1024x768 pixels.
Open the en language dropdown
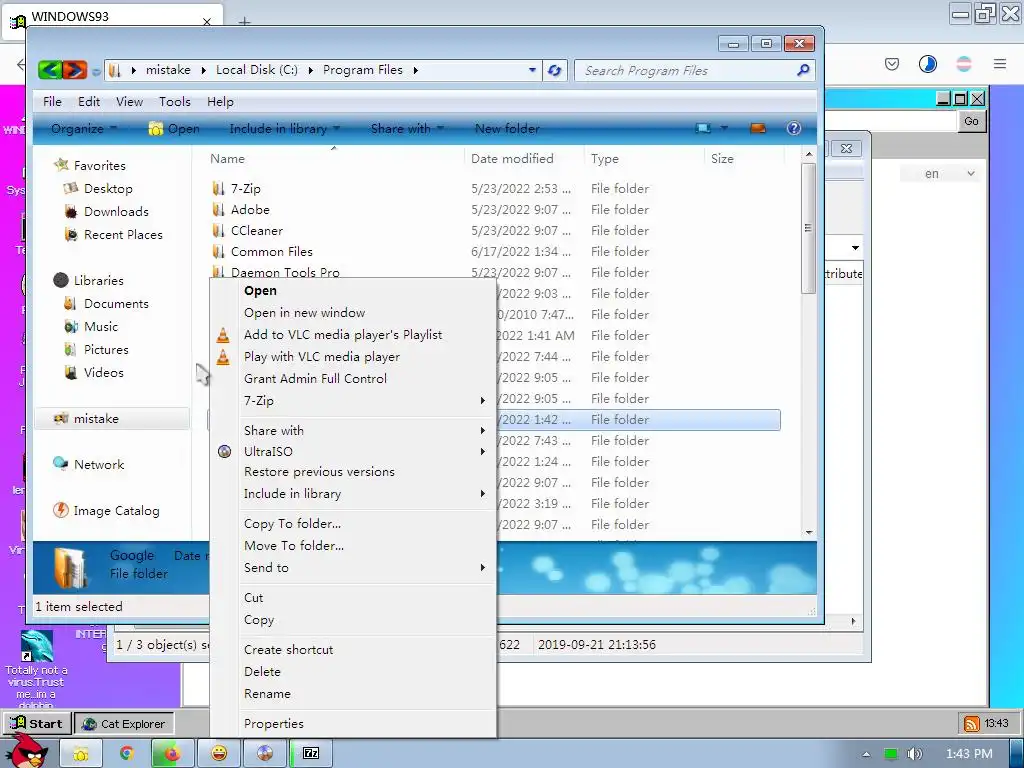(x=940, y=174)
